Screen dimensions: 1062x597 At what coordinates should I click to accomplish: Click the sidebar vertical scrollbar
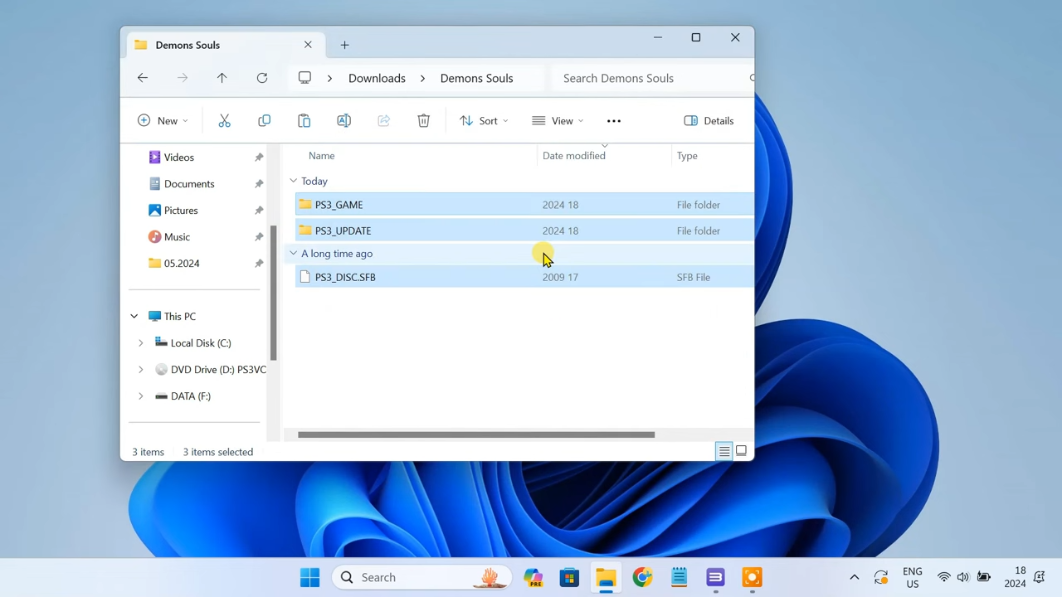[x=274, y=293]
